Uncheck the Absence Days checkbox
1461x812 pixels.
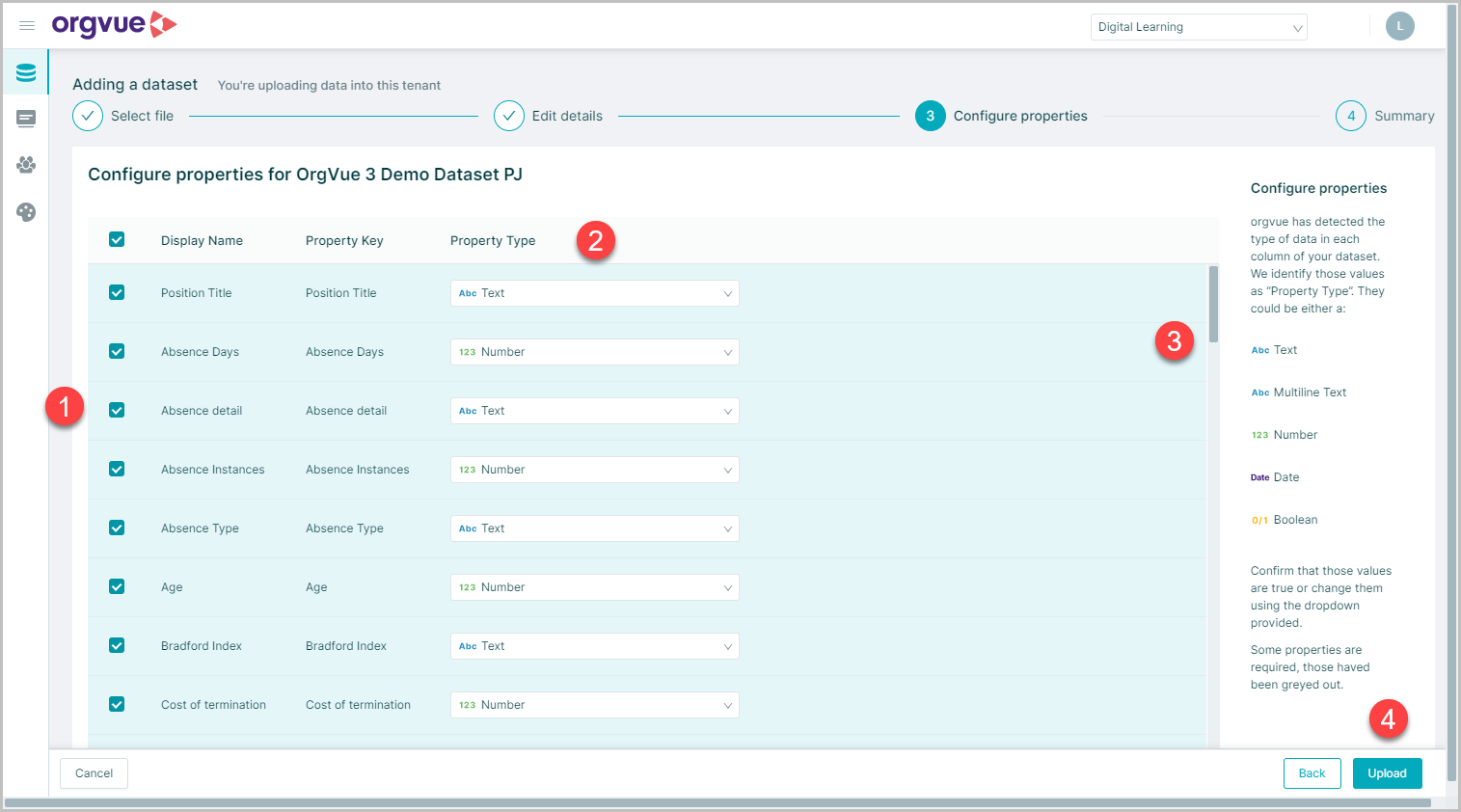[x=117, y=351]
